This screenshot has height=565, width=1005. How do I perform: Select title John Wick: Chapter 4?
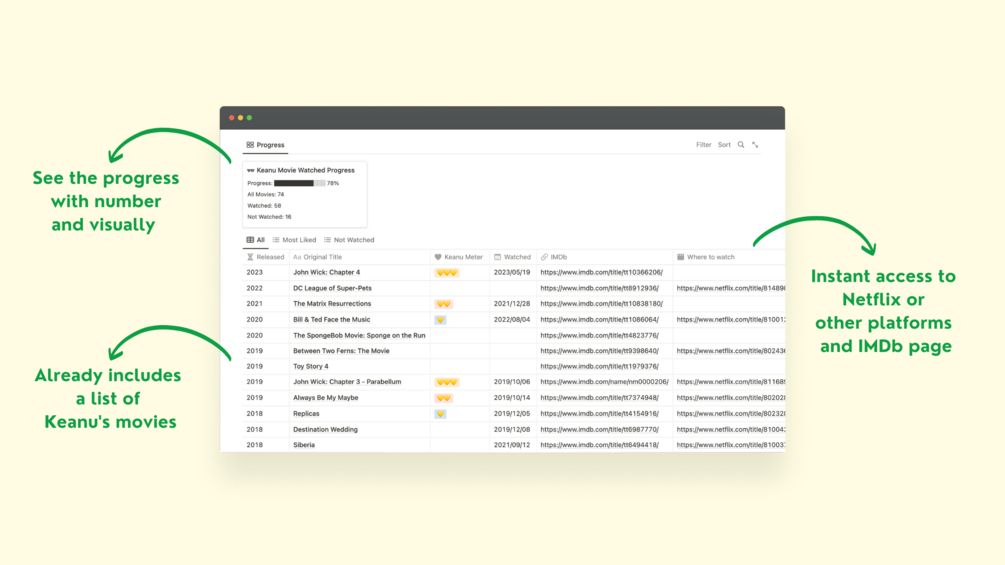point(326,272)
